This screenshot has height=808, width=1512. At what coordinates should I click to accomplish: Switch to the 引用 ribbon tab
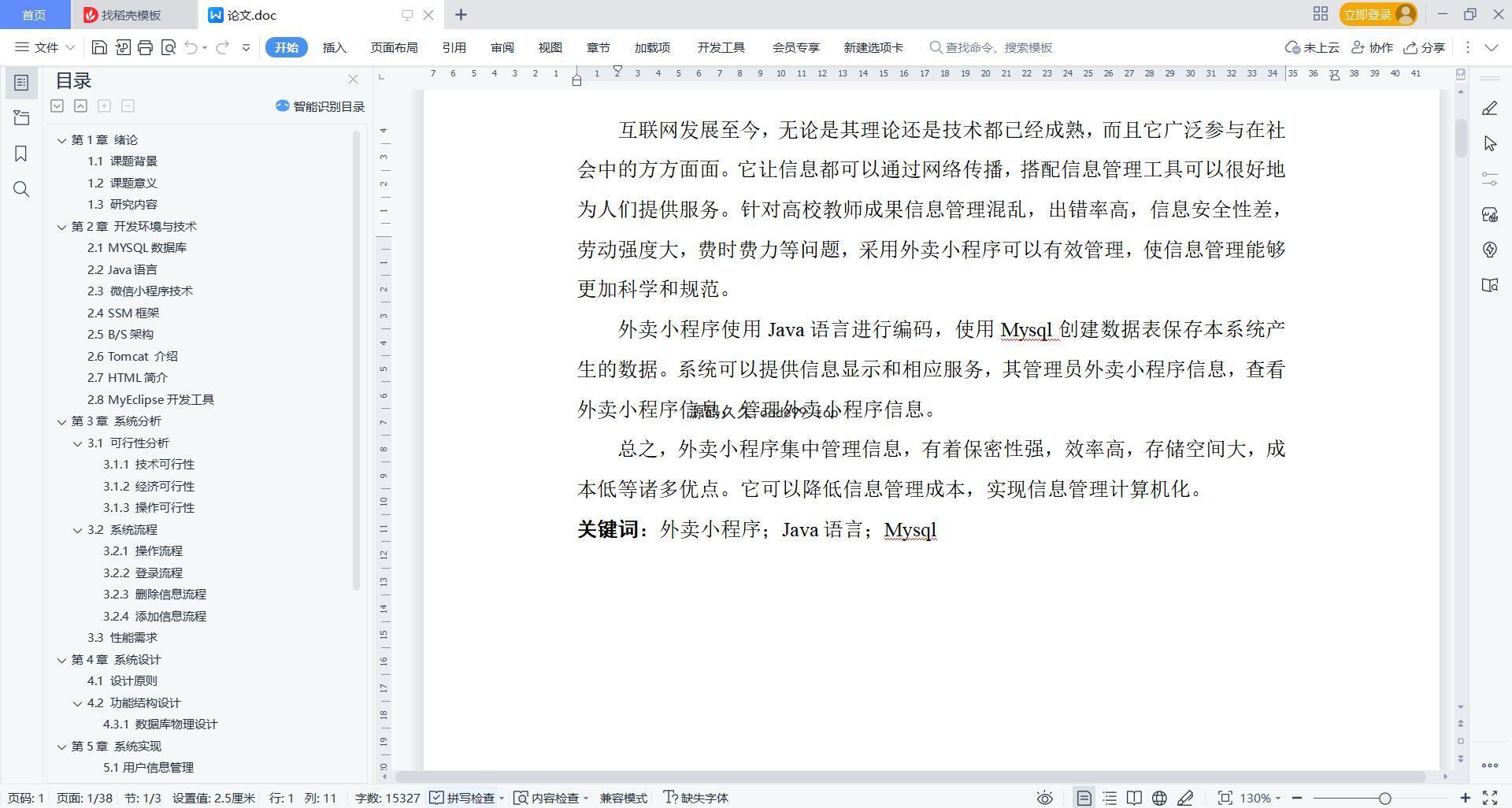click(x=454, y=47)
